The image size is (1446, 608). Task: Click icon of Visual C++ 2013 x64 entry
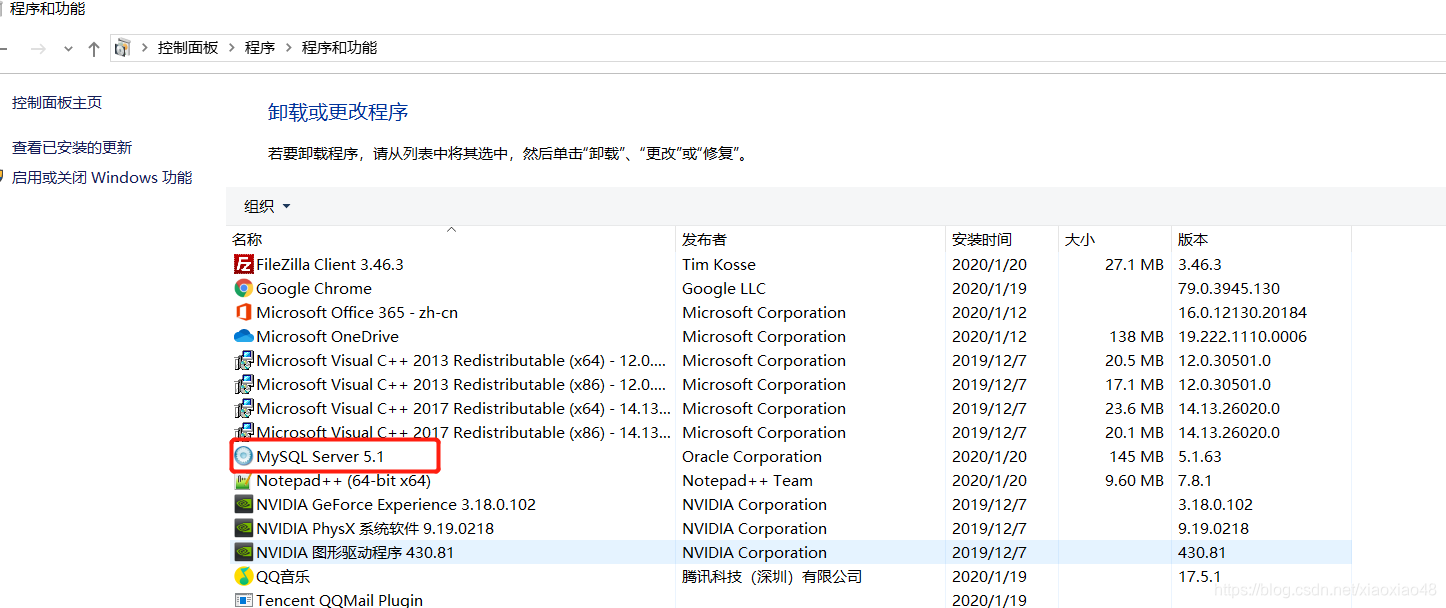[243, 361]
